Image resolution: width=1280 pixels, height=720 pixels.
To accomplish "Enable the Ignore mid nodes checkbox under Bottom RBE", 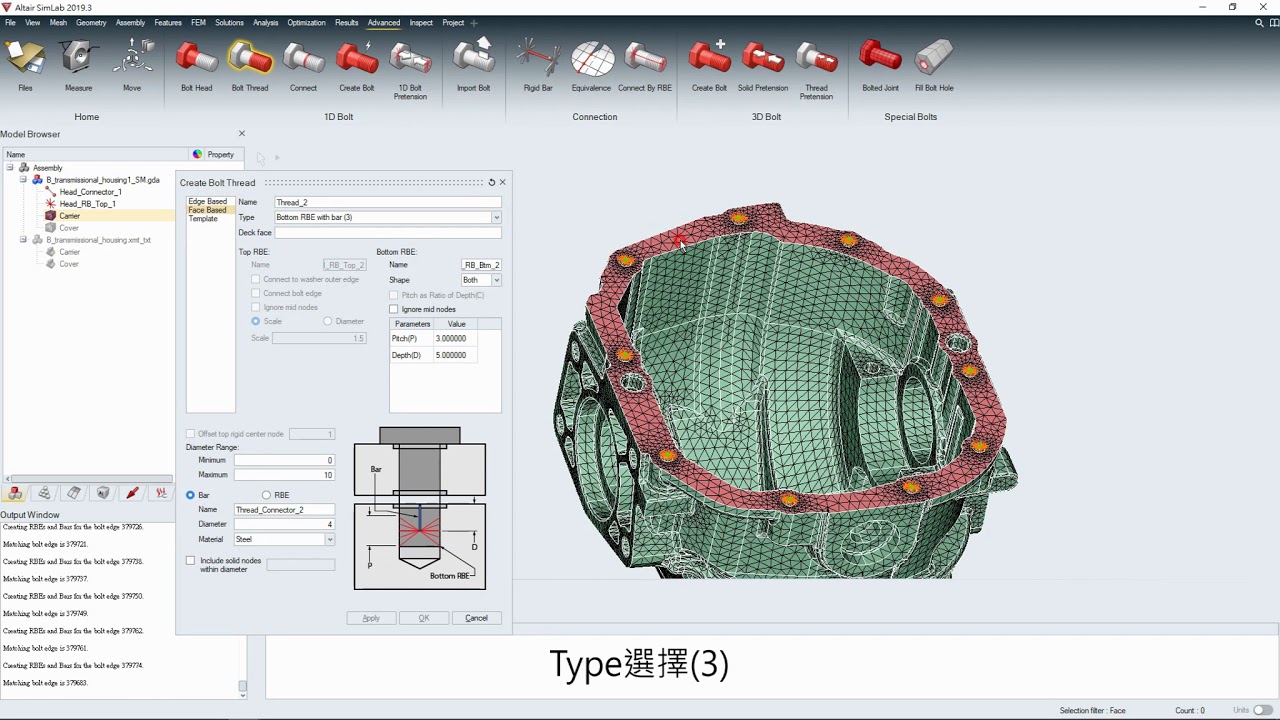I will (394, 309).
